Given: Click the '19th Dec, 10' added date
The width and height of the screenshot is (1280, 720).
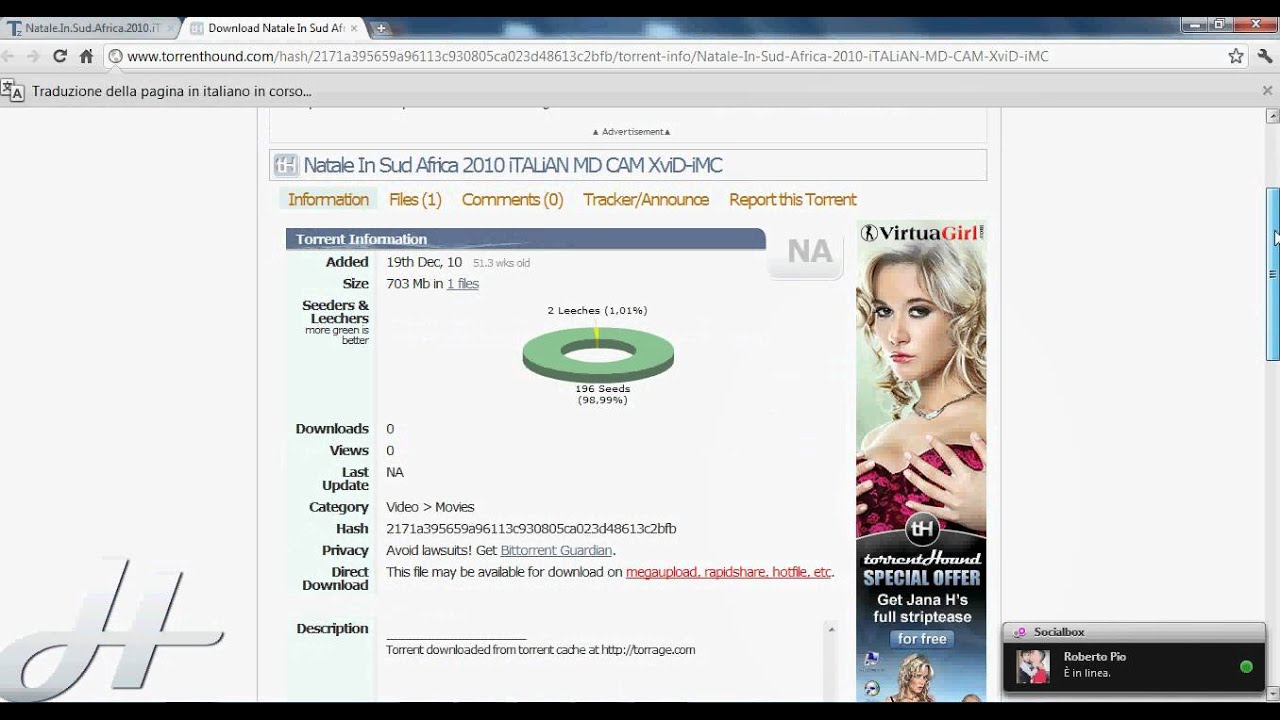Looking at the screenshot, I should [x=424, y=262].
